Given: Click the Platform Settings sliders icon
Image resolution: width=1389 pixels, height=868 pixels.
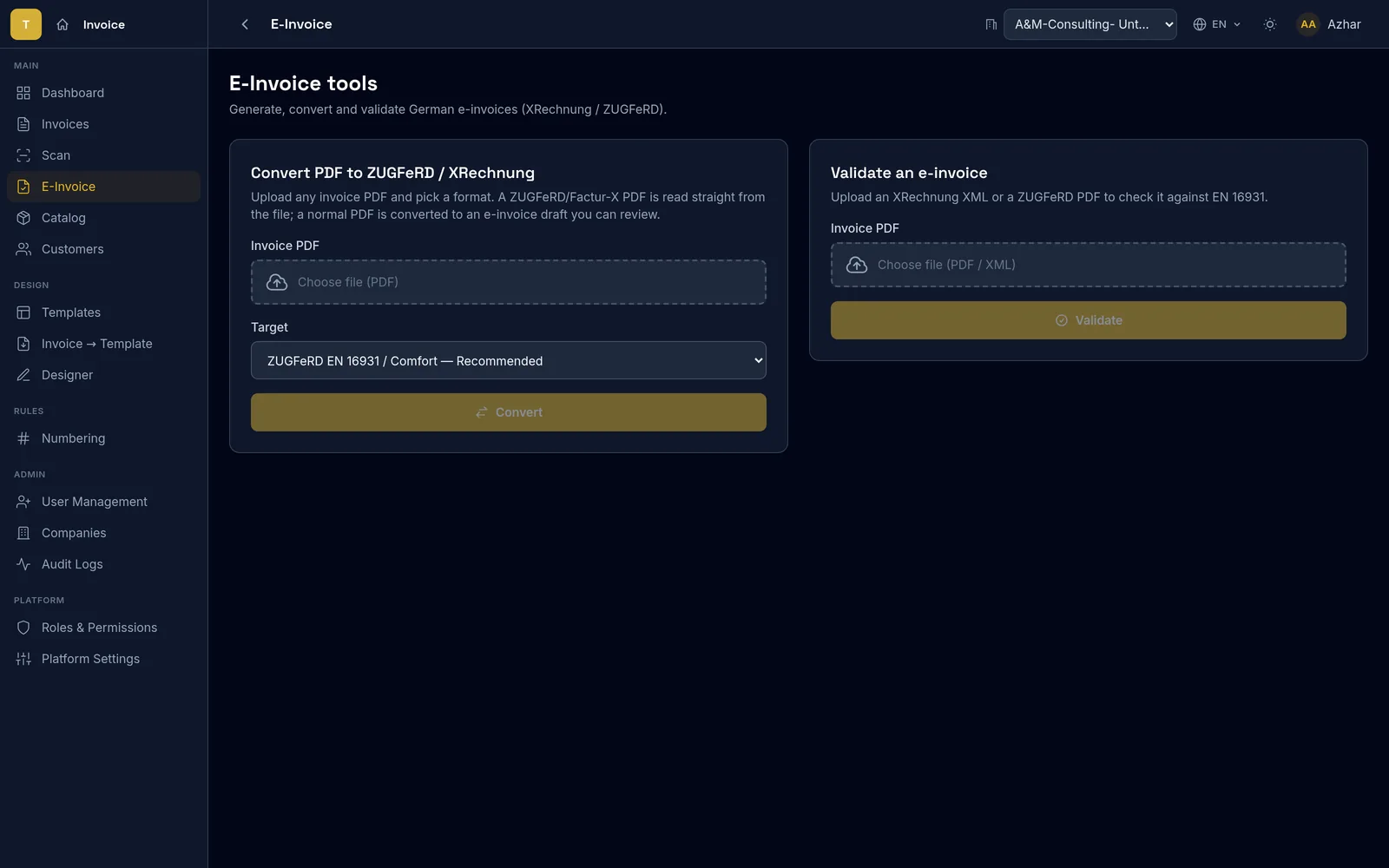Looking at the screenshot, I should 23,659.
